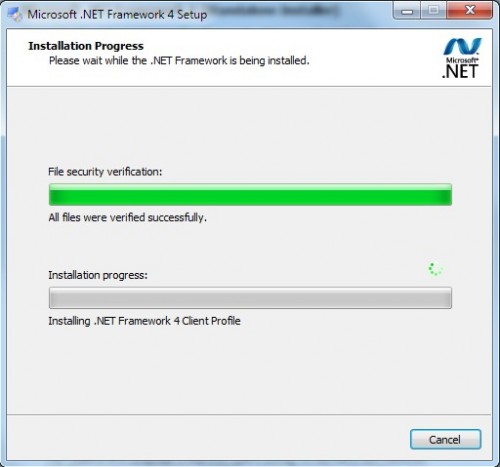Click the green spinning busy indicator
Viewport: 500px width, 467px height.
(435, 269)
